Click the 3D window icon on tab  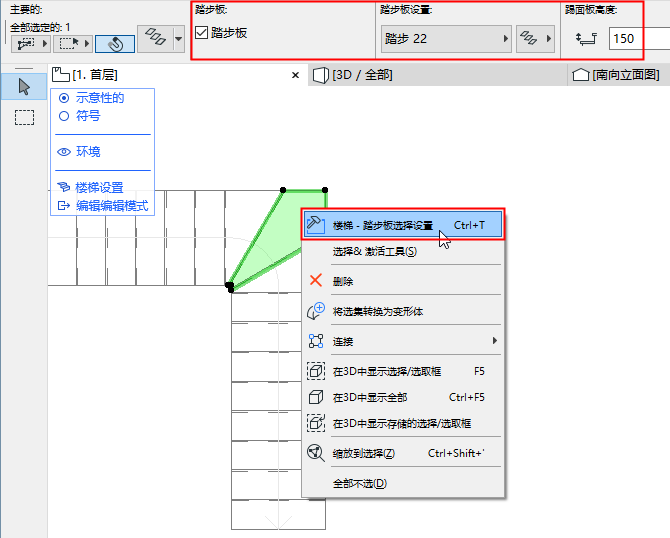[x=320, y=75]
